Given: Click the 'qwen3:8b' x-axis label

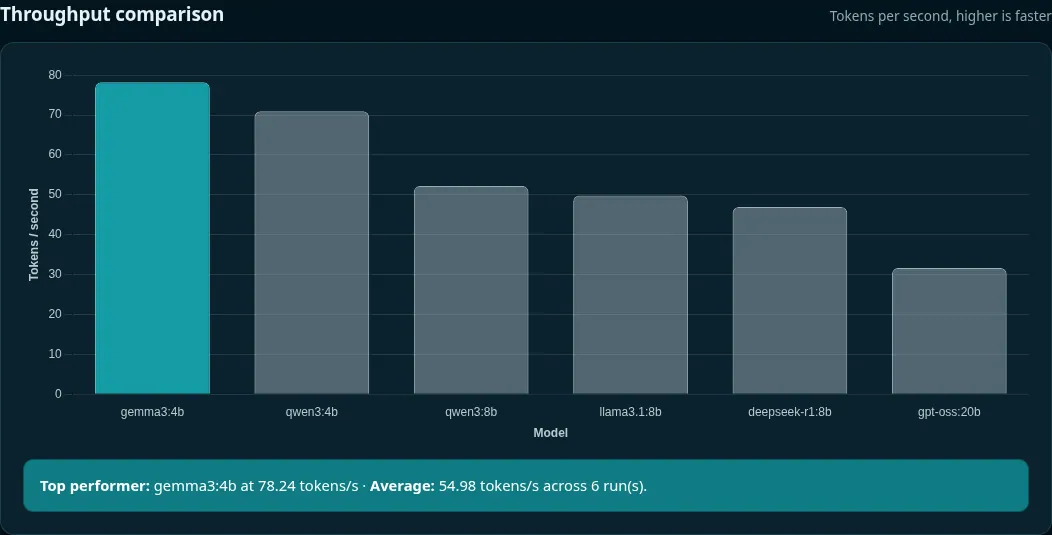Looking at the screenshot, I should coord(471,412).
